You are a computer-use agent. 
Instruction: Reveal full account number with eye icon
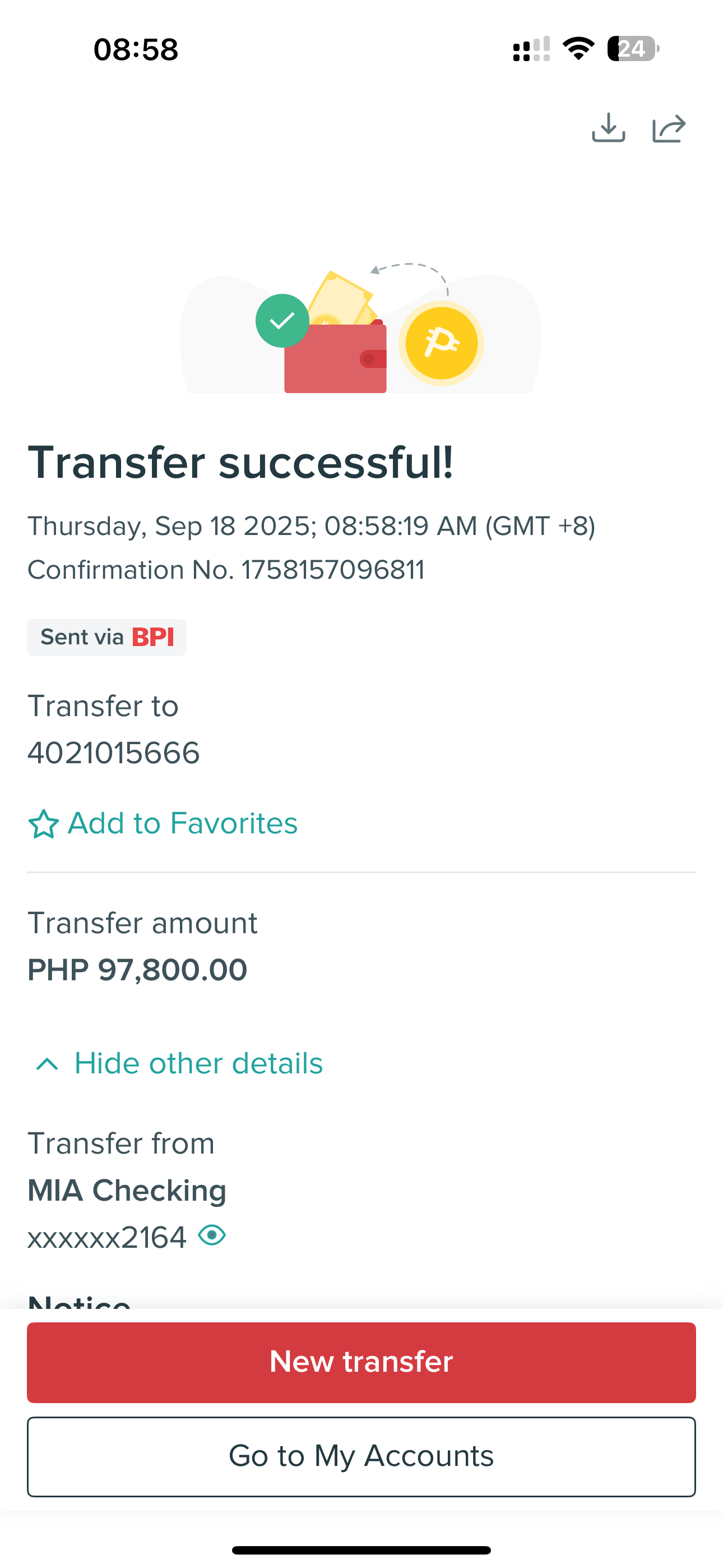point(212,1235)
